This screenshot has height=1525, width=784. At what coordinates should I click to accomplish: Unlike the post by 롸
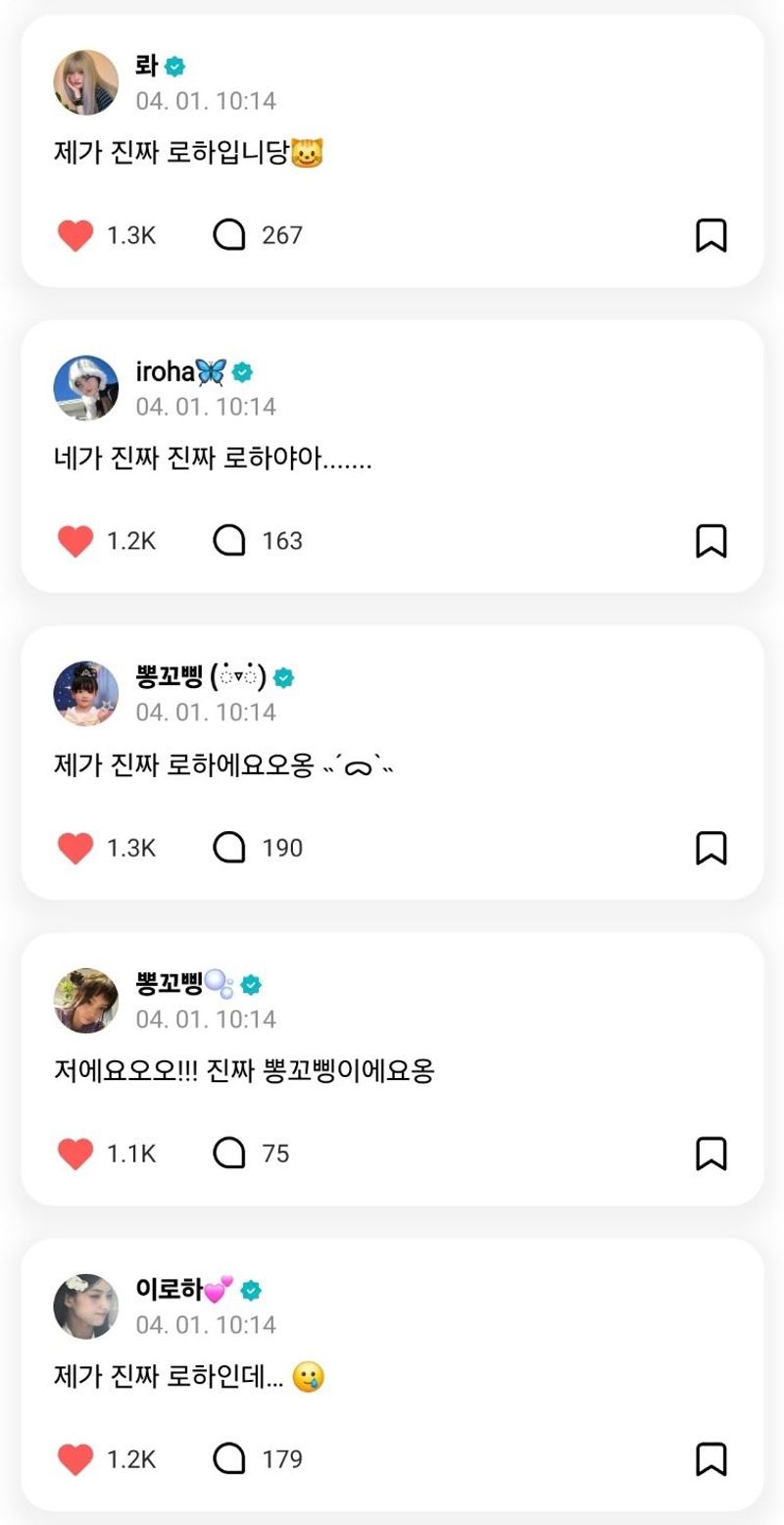75,235
